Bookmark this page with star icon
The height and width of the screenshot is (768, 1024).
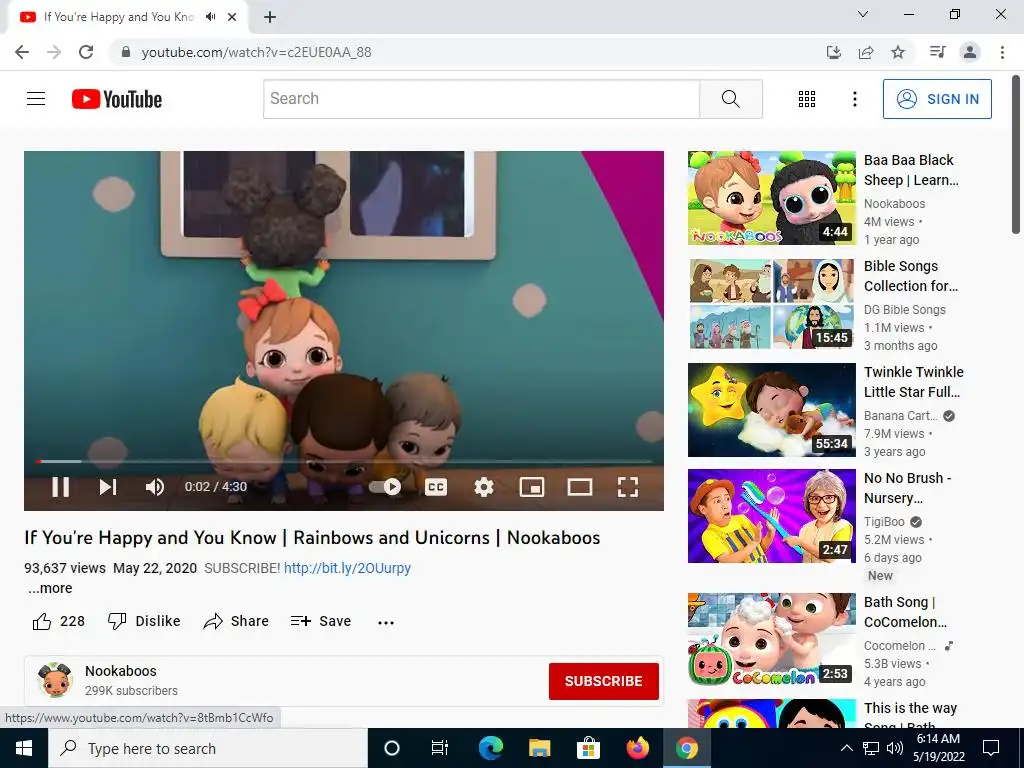tap(898, 52)
